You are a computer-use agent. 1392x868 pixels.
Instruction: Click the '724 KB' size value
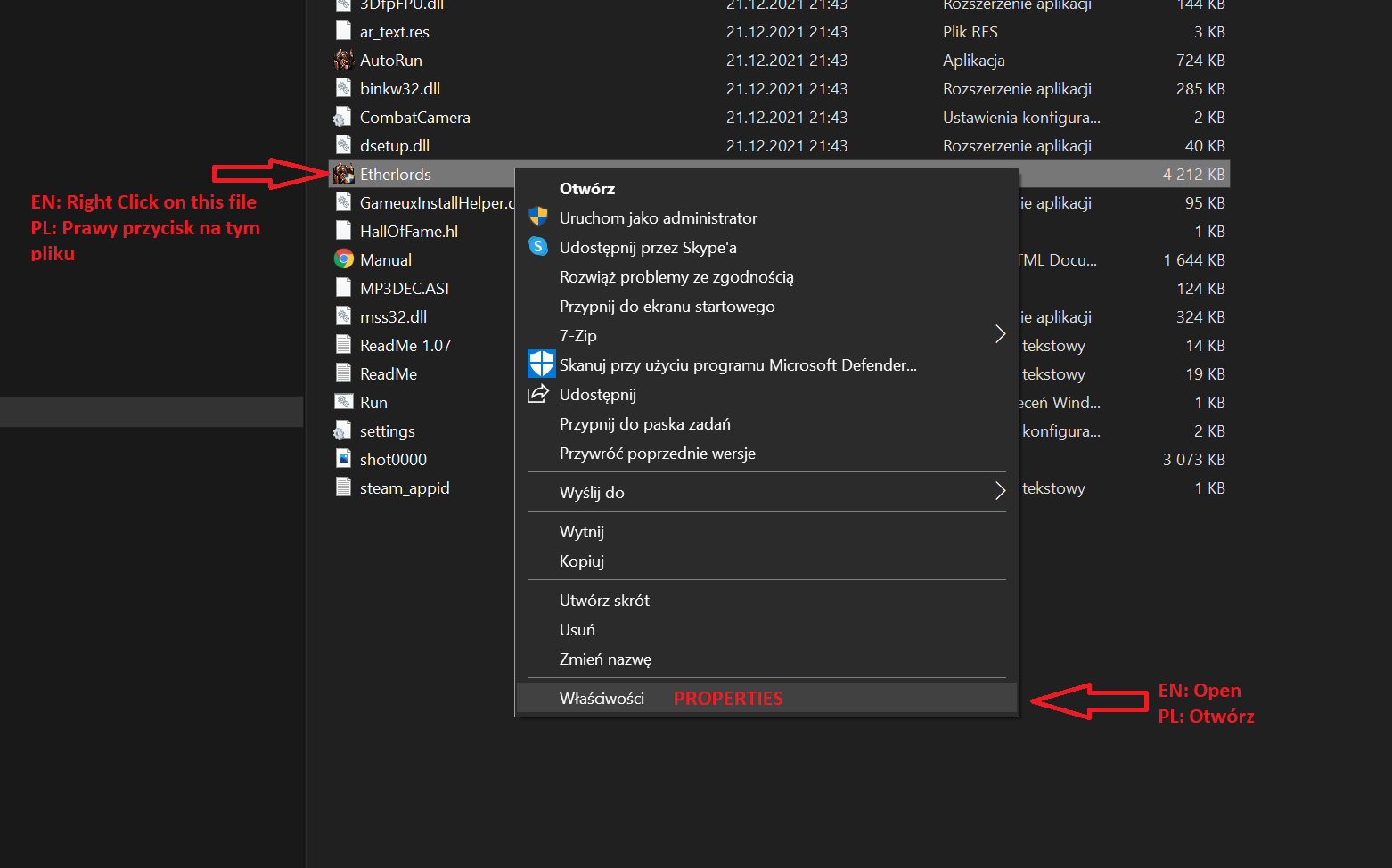tap(1200, 61)
